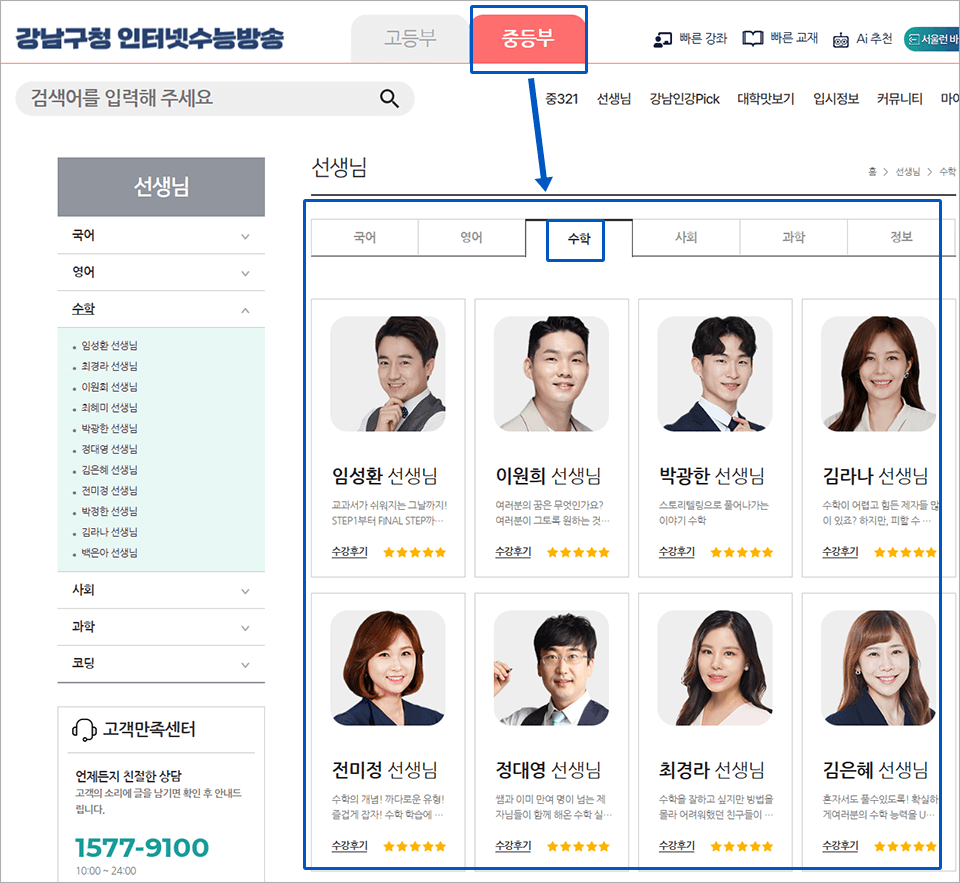Image resolution: width=960 pixels, height=883 pixels.
Task: Open 박정한 선생님 sidebar link
Action: pos(109,511)
